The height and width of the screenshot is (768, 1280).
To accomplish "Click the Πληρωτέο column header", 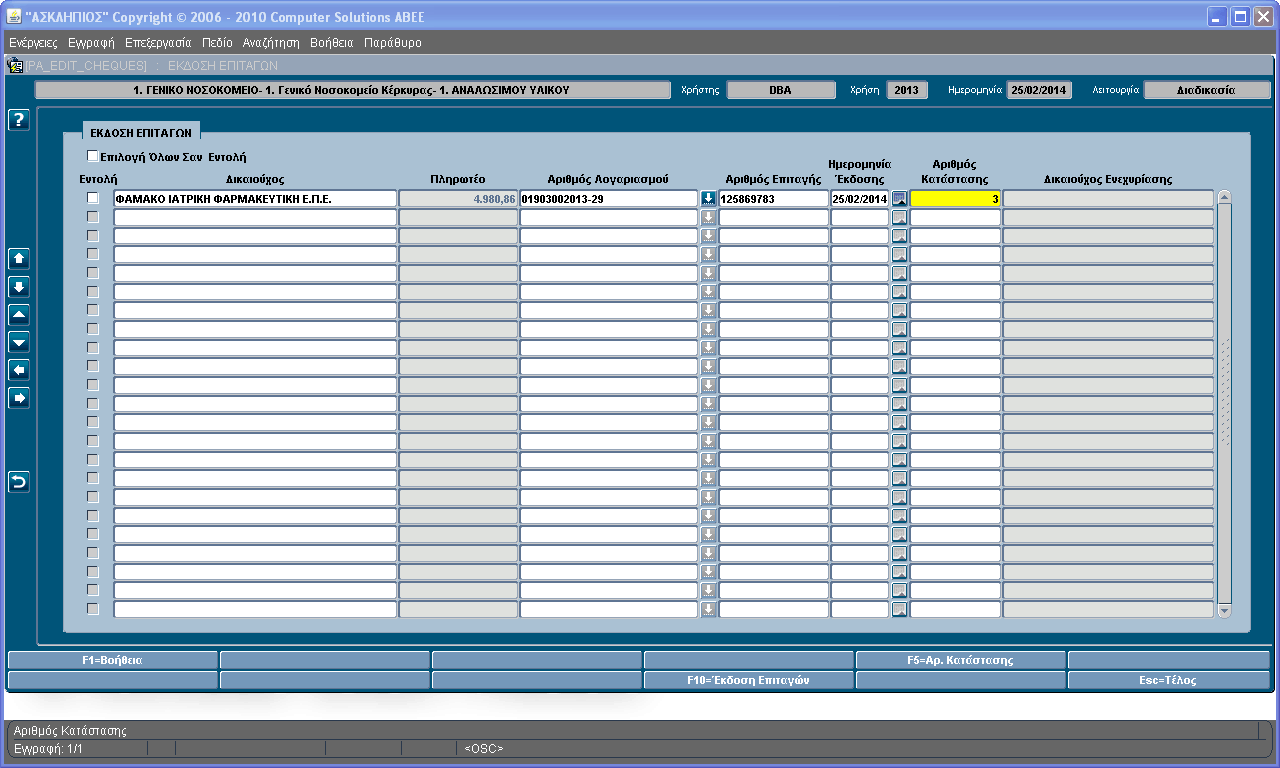I will point(458,179).
